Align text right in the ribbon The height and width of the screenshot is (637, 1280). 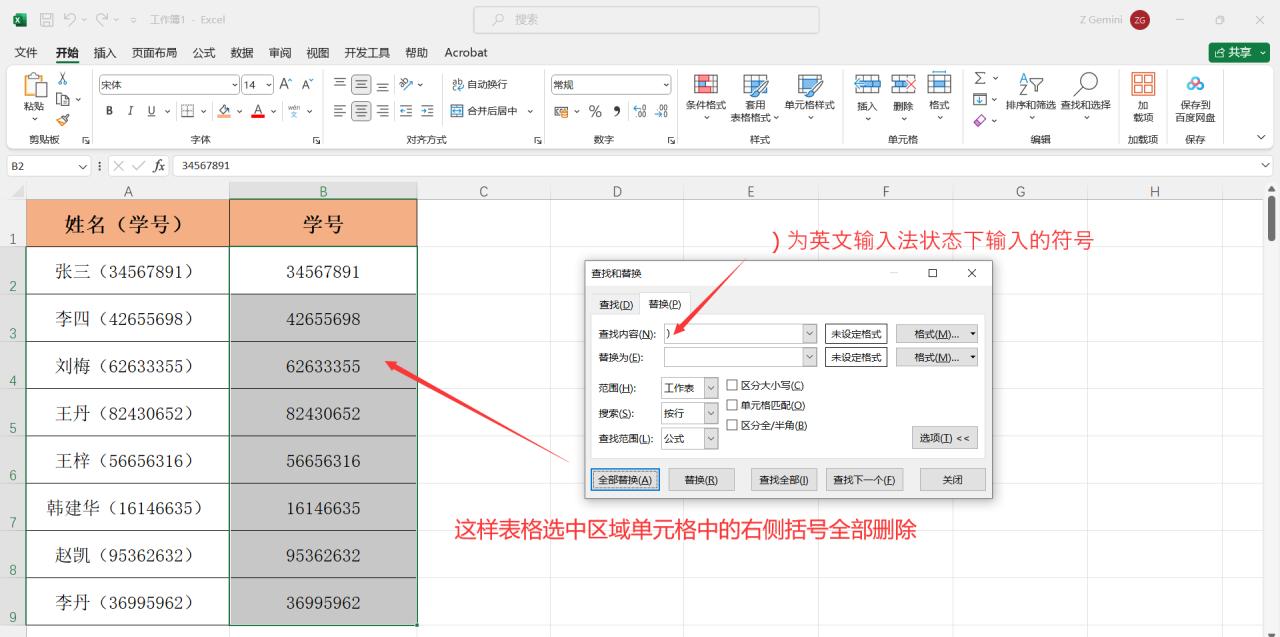[x=382, y=111]
